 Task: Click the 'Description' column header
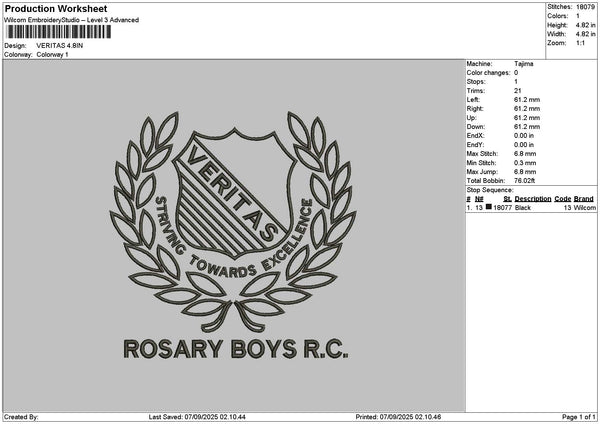533,199
